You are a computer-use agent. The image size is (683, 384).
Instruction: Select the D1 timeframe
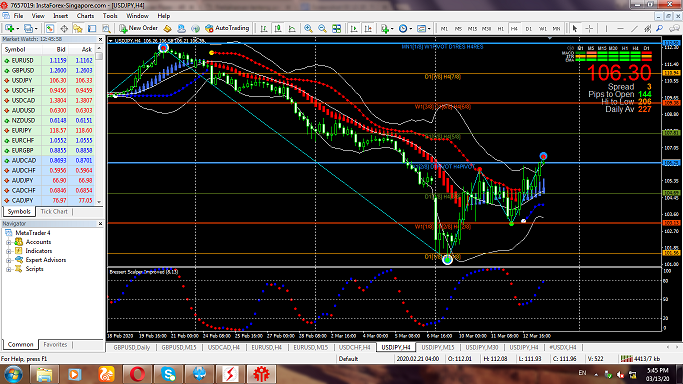pos(528,29)
